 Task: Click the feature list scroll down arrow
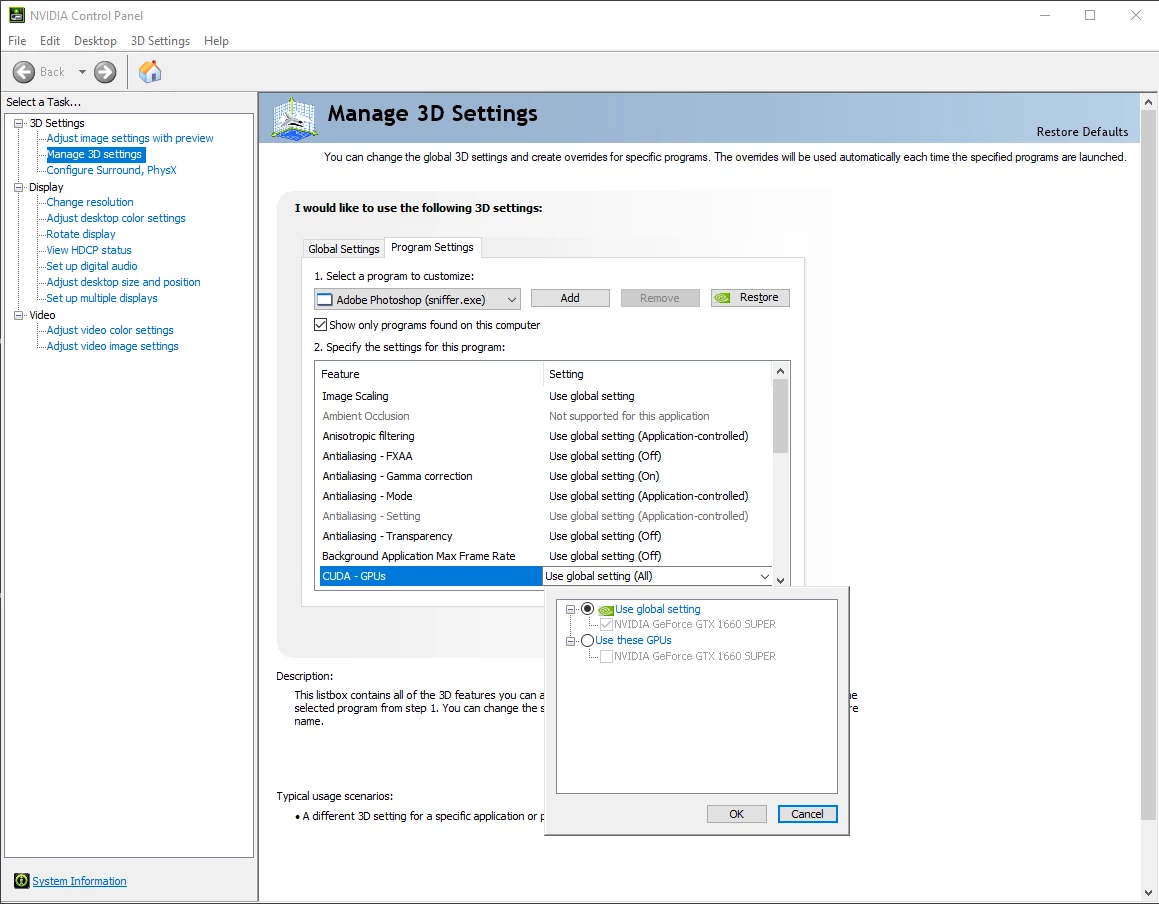(781, 580)
